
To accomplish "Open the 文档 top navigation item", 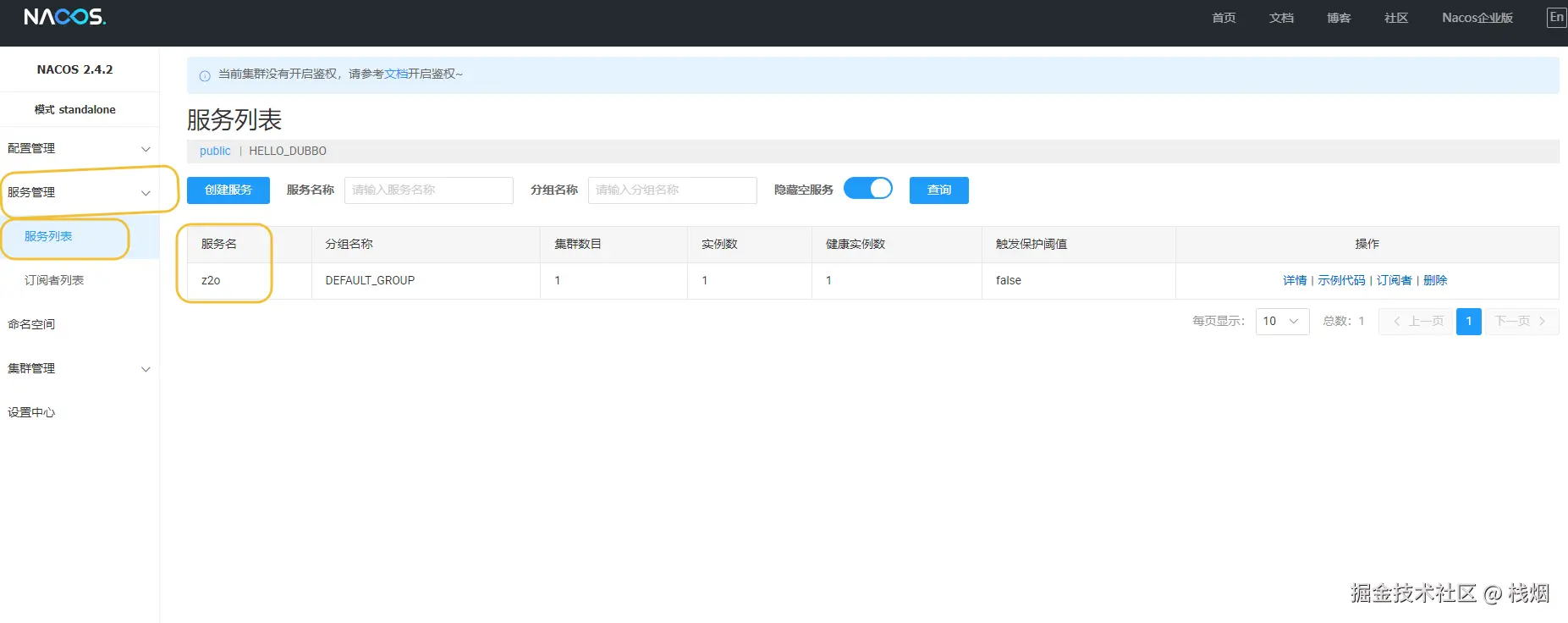I will tap(1281, 18).
